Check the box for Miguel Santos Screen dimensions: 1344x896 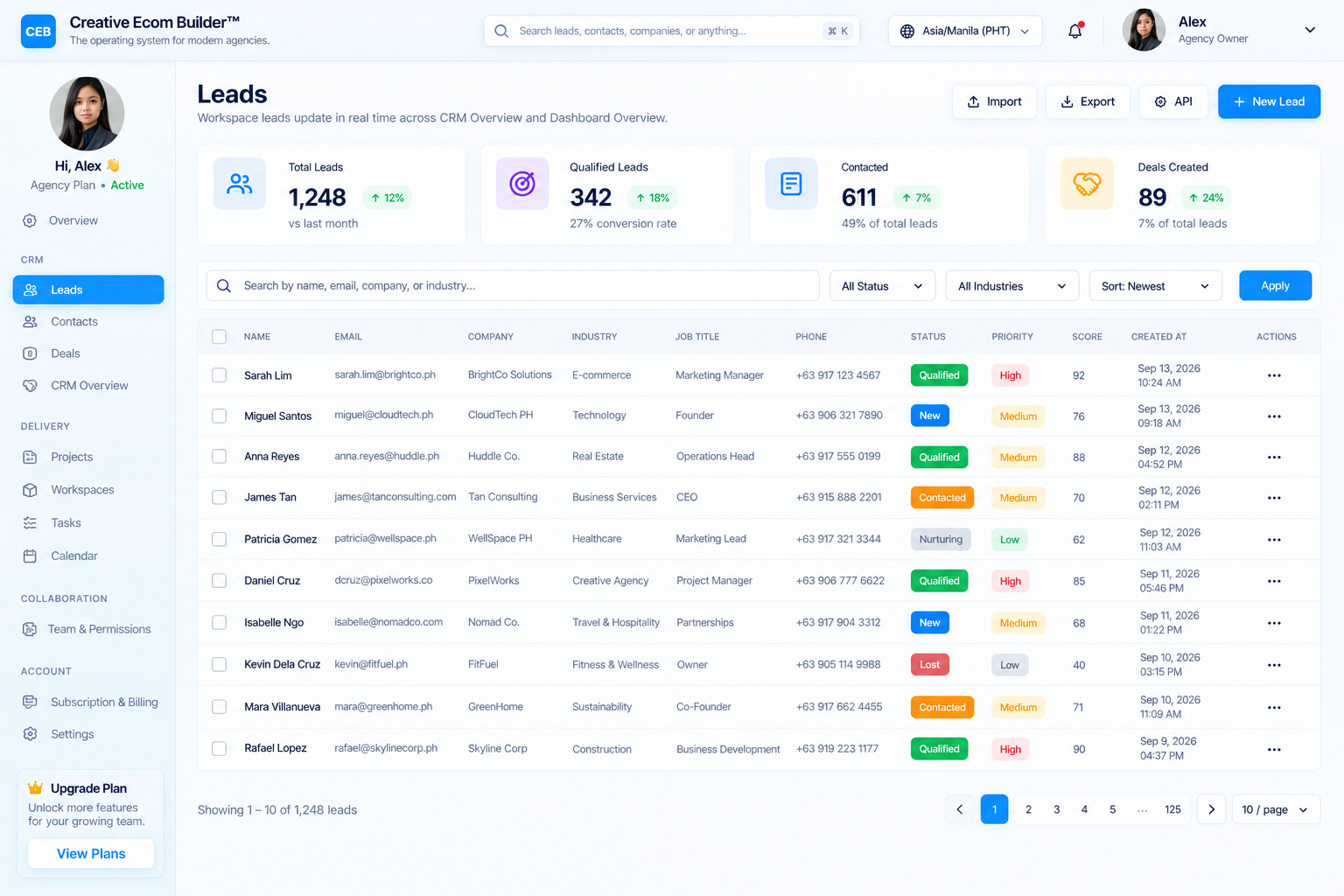220,416
